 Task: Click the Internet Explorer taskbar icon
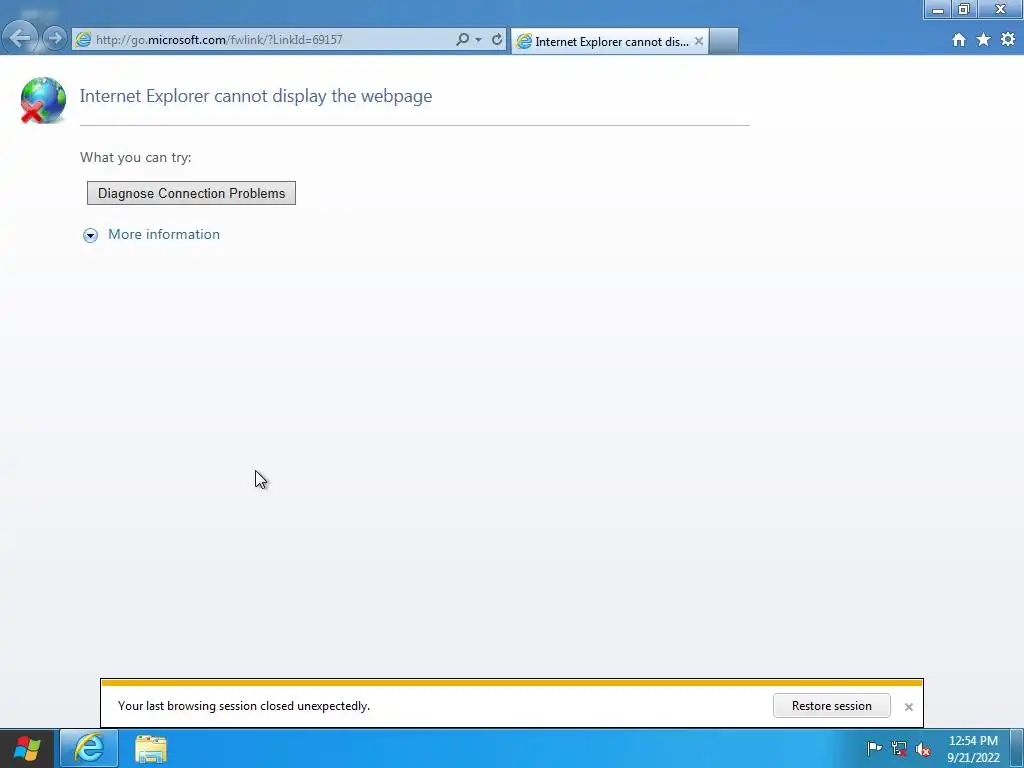[89, 748]
